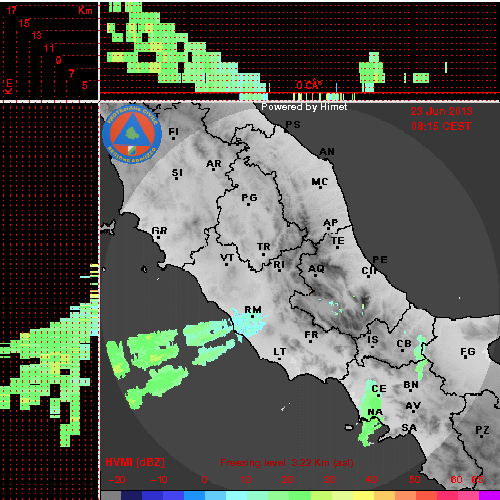Select the AR city label

[214, 164]
